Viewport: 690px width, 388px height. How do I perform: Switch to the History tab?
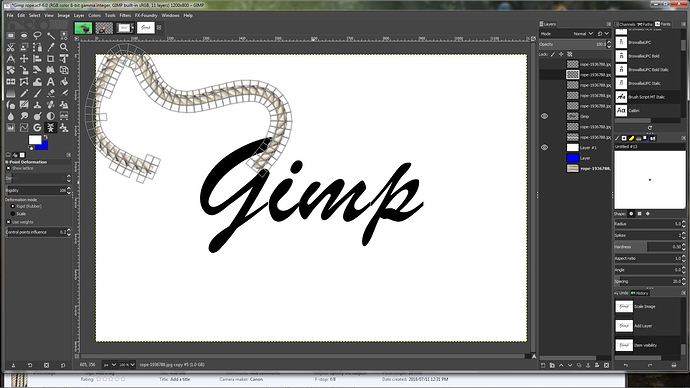click(640, 293)
